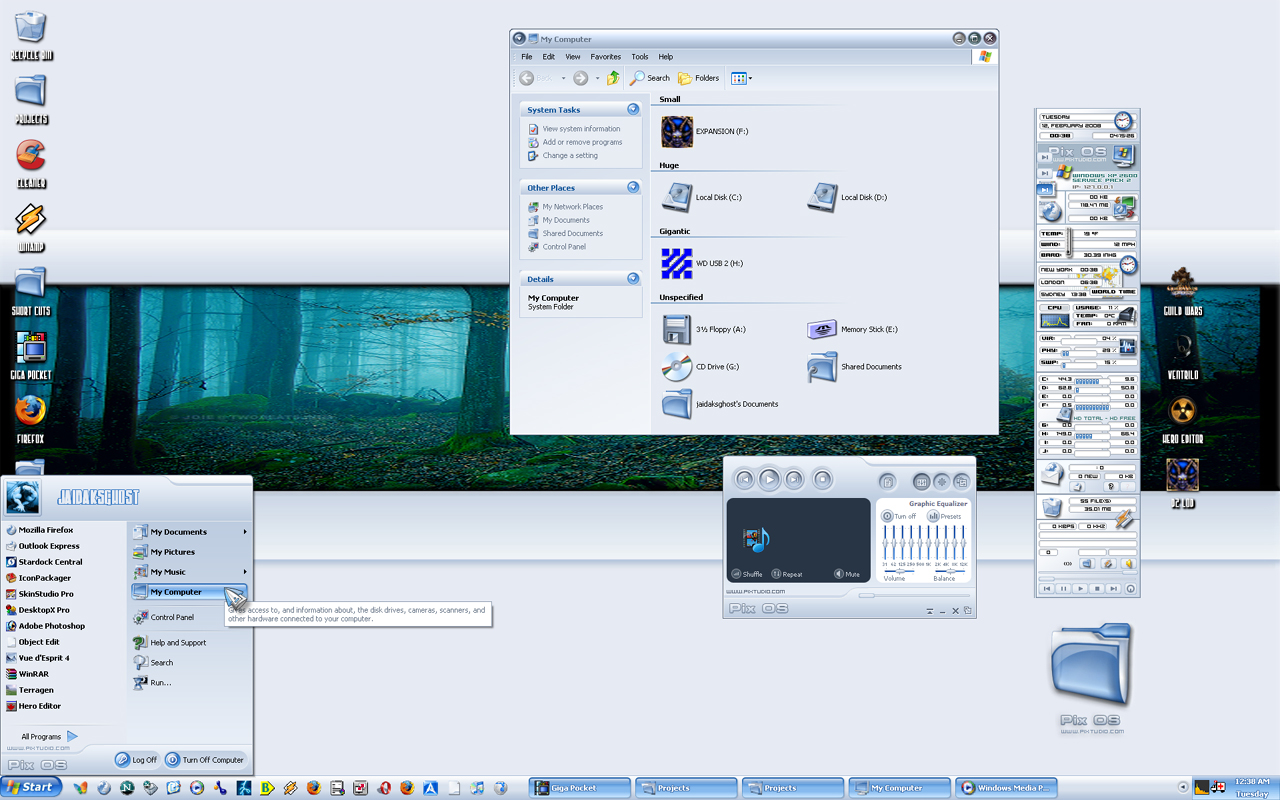Open the Recycle Bin desktop icon

pos(31,35)
